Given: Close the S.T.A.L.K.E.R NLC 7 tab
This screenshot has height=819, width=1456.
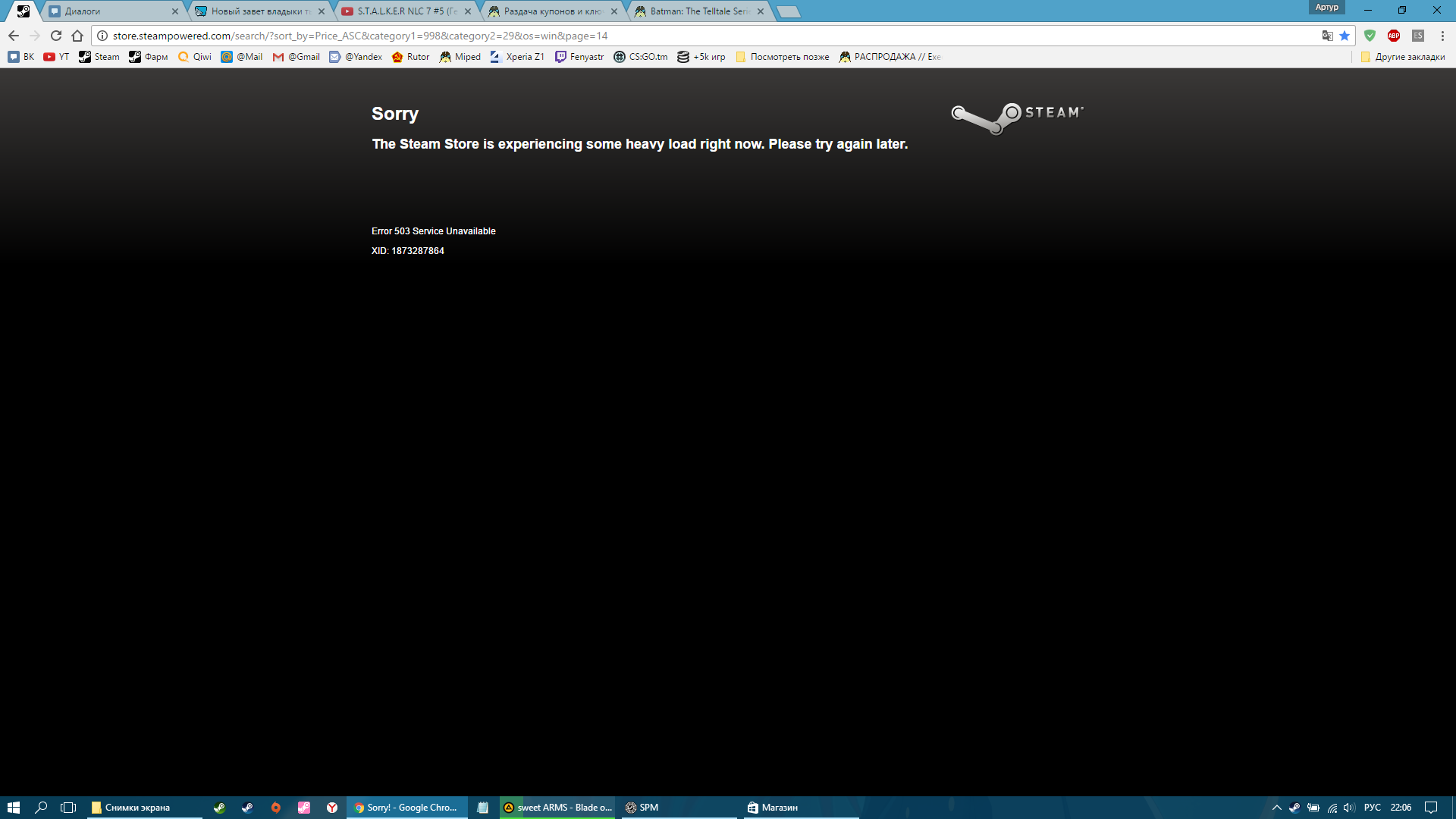Looking at the screenshot, I should pos(468,11).
